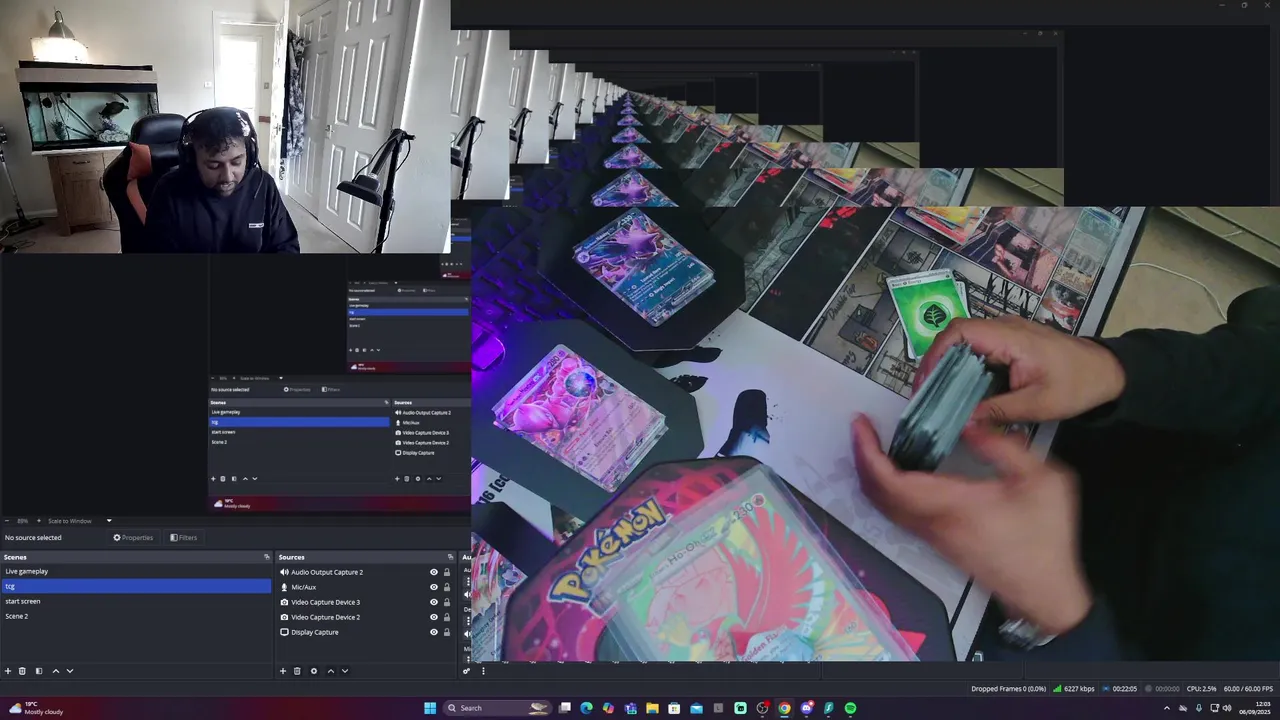This screenshot has width=1280, height=720.
Task: Remove selected scene with trash icon
Action: [22, 671]
